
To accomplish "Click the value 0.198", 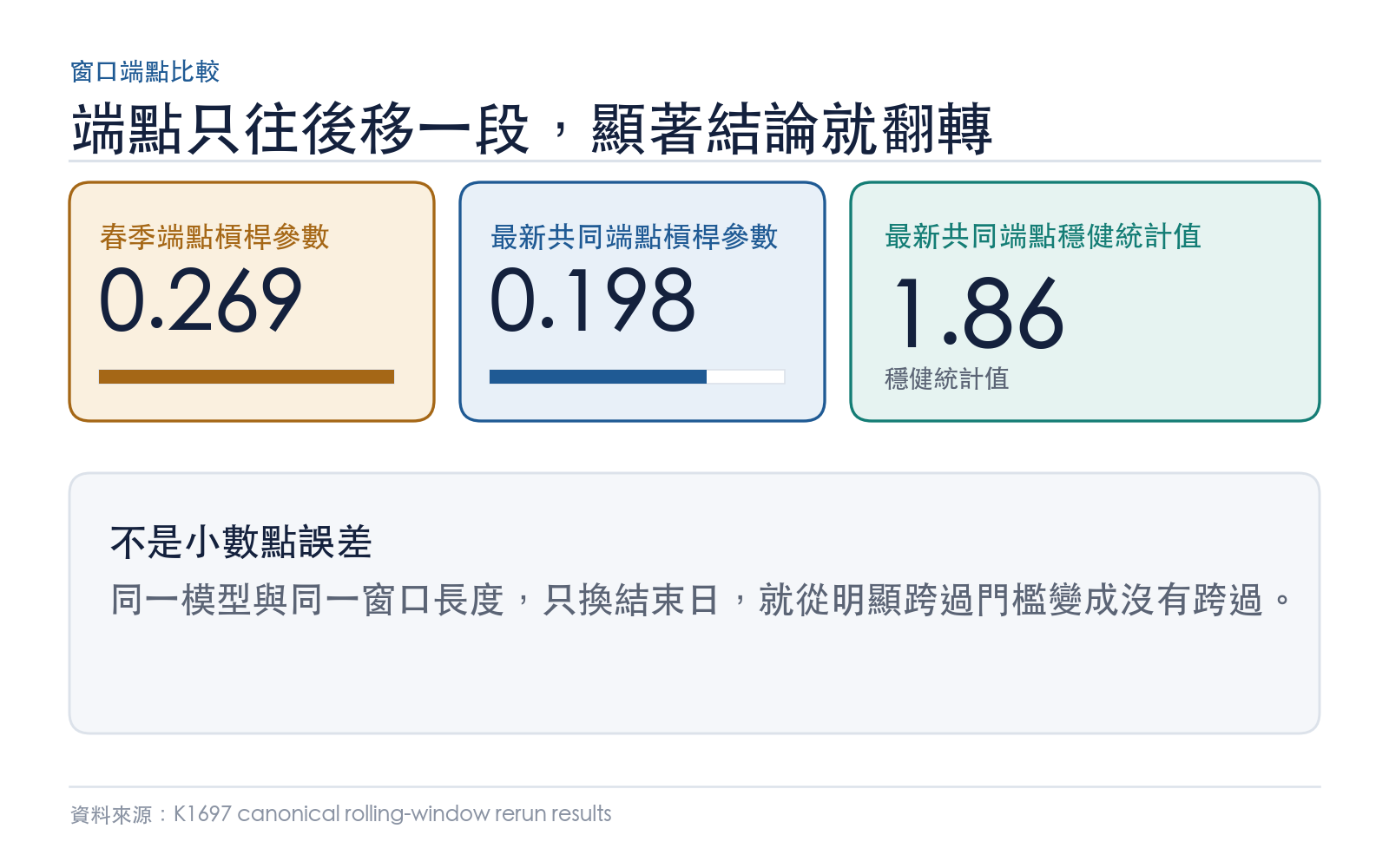I will coord(593,300).
